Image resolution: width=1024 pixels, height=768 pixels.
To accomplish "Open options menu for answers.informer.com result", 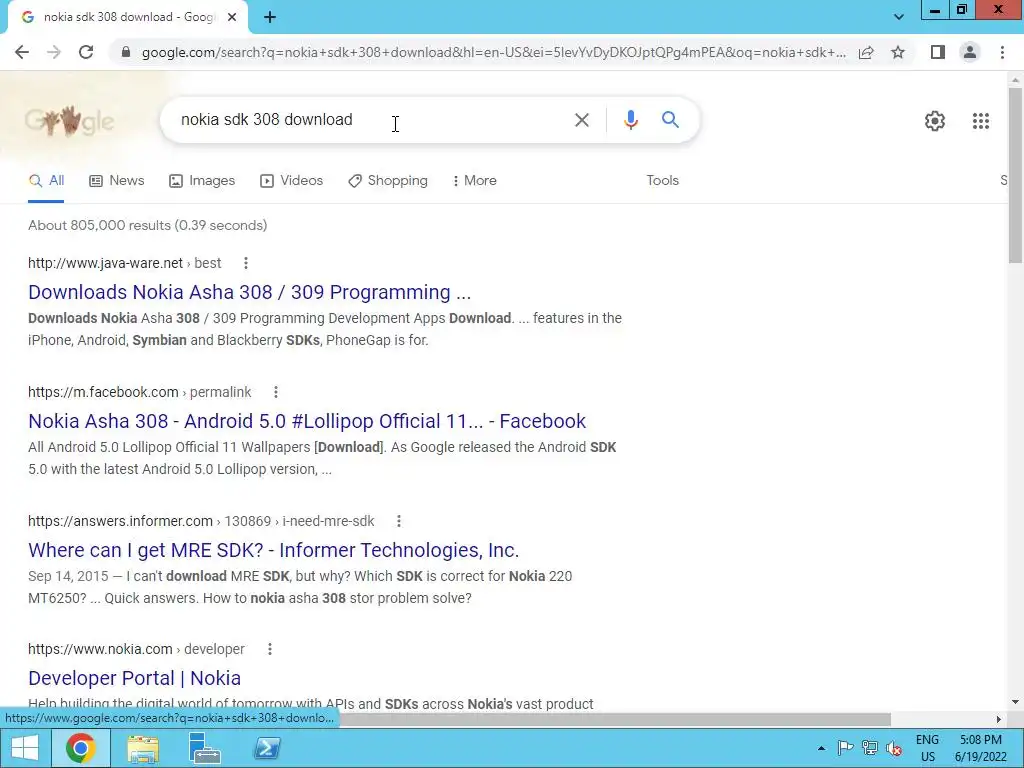I will click(398, 521).
